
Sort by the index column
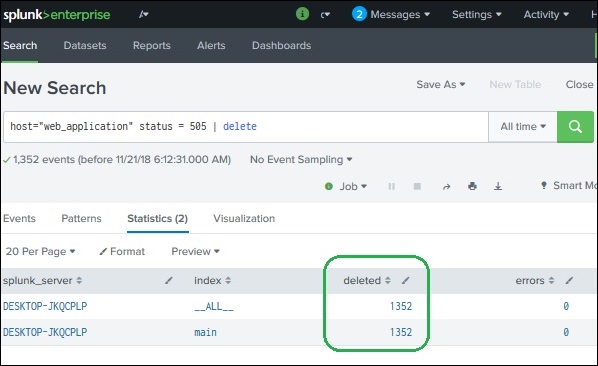point(212,281)
